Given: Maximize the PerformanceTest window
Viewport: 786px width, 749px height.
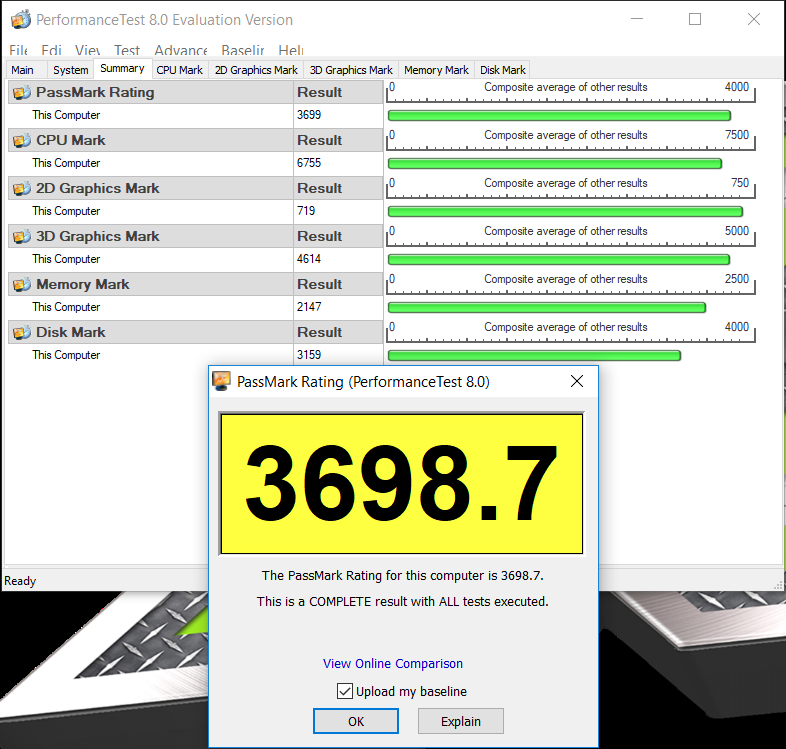Looking at the screenshot, I should point(695,19).
